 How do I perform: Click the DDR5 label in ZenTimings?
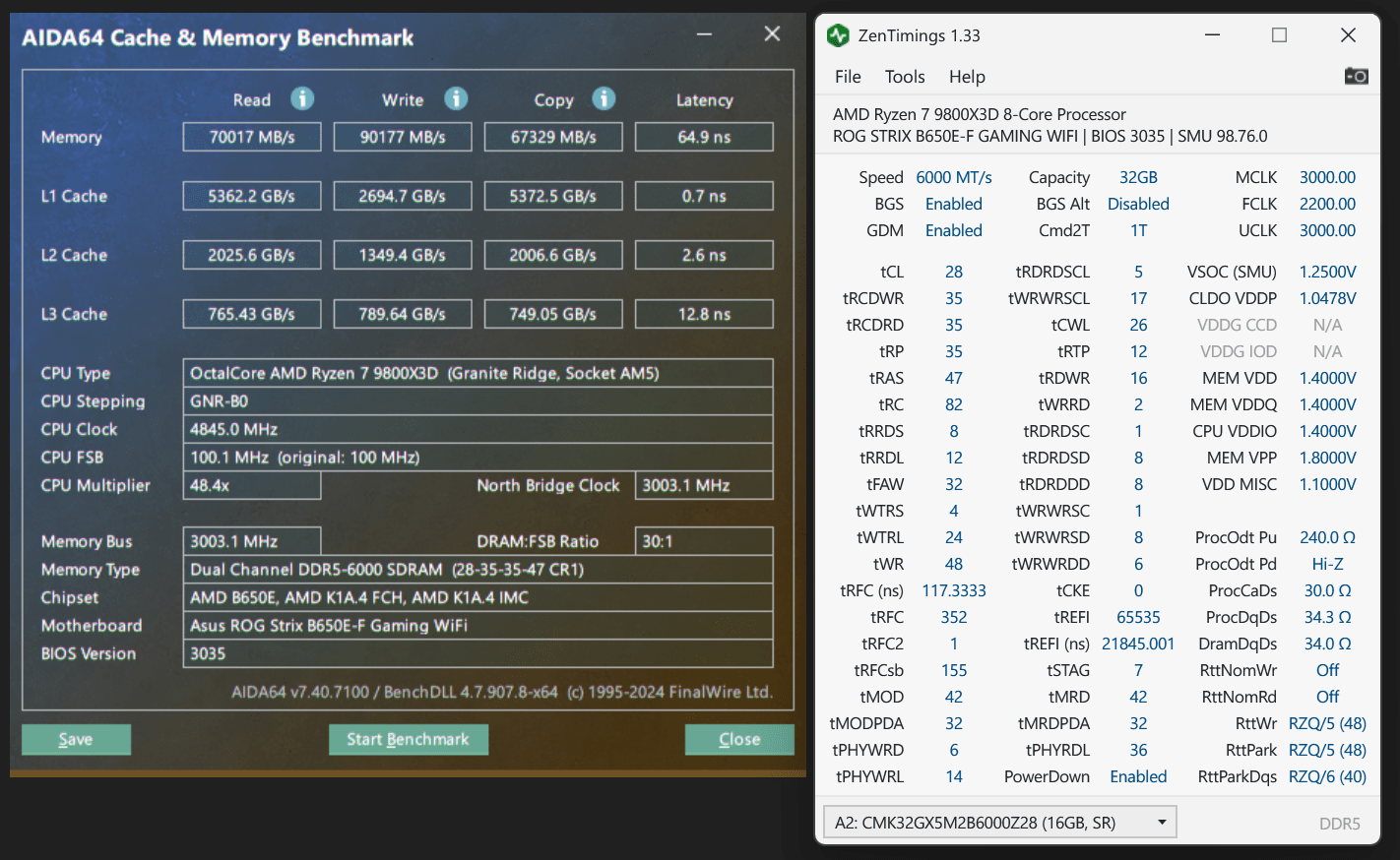[1339, 824]
